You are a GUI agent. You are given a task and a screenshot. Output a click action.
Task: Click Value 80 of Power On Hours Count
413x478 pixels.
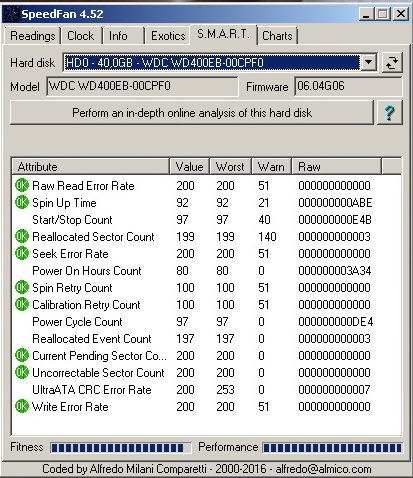(182, 271)
